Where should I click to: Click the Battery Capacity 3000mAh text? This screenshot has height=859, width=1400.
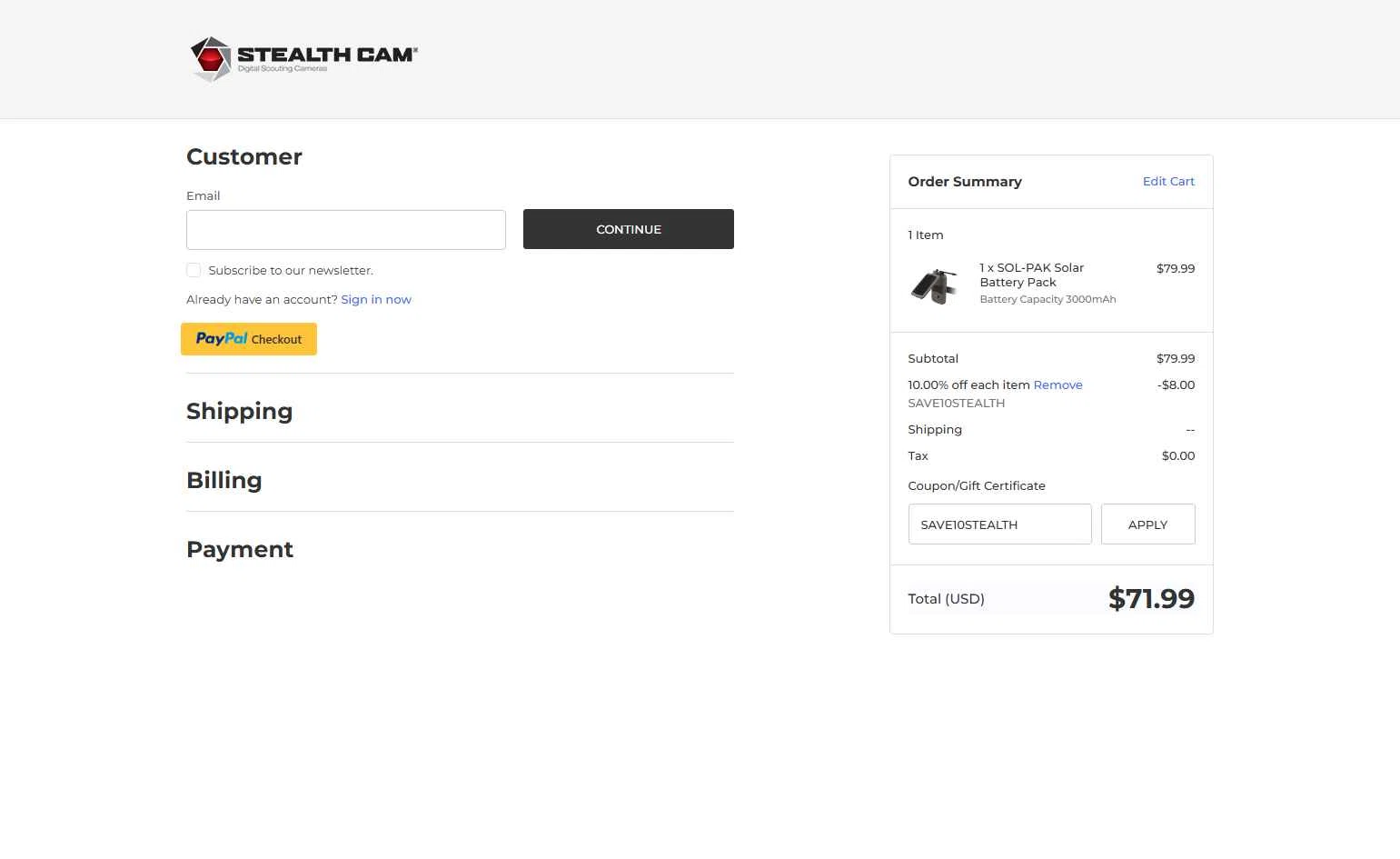coord(1048,299)
